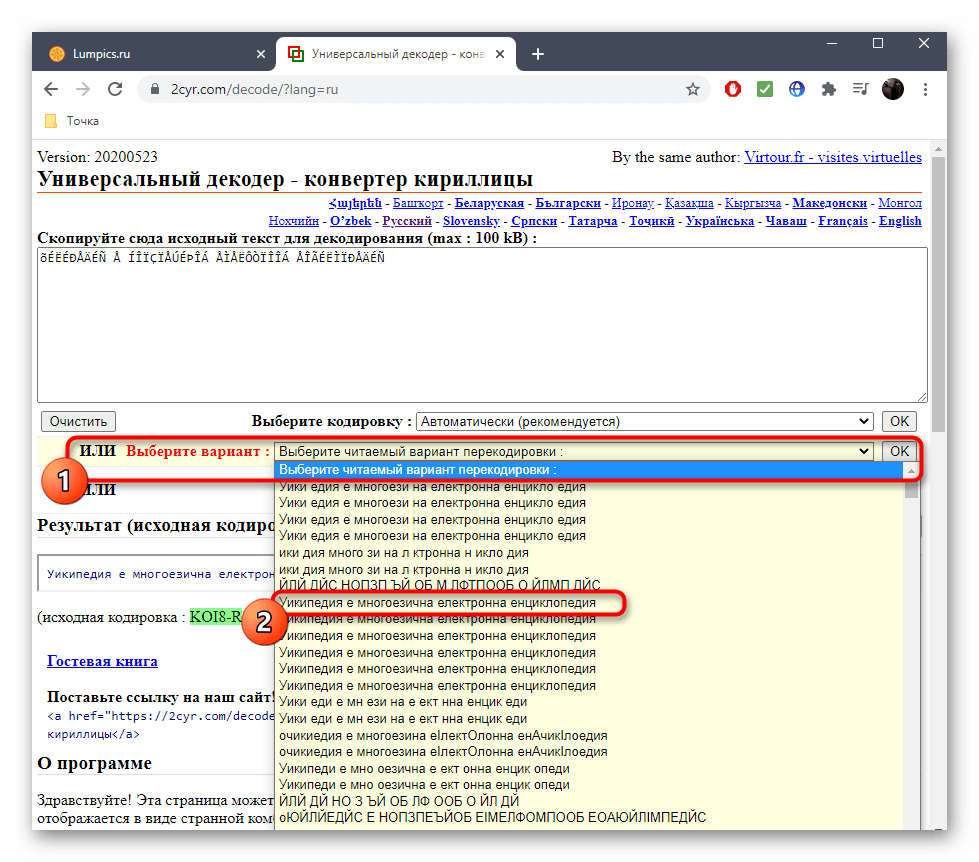Select option 'ЙЛЙ ДЙС НОПЗП ЪЙ ОБ М ЛФТПООБ О ЙЛМП ДЙС'
This screenshot has width=979, height=862.
(589, 585)
